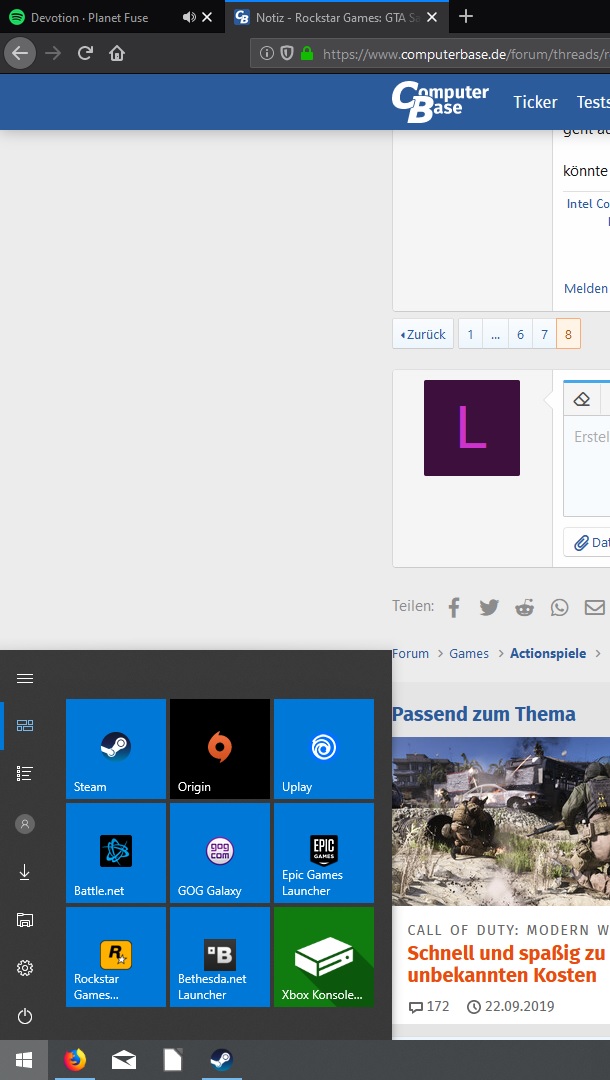Mute the Spotify tab audio icon
The width and height of the screenshot is (610, 1080).
[x=189, y=17]
